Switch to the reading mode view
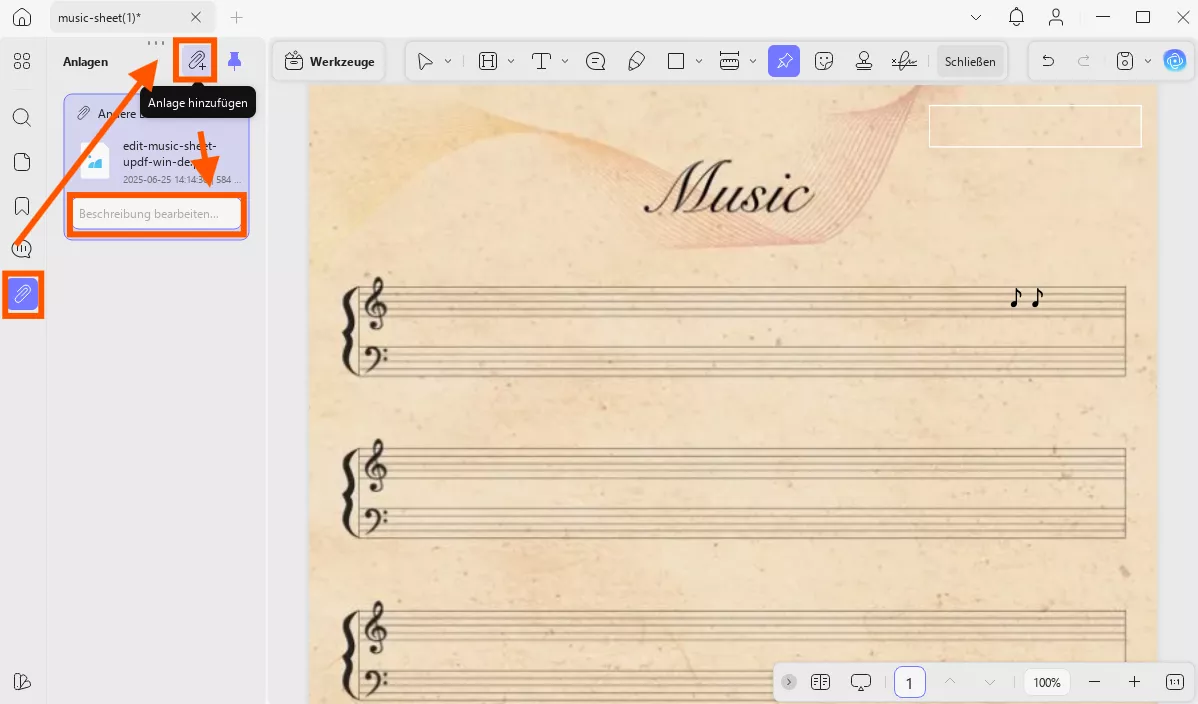Screen dimensions: 1198x704 [x=821, y=682]
